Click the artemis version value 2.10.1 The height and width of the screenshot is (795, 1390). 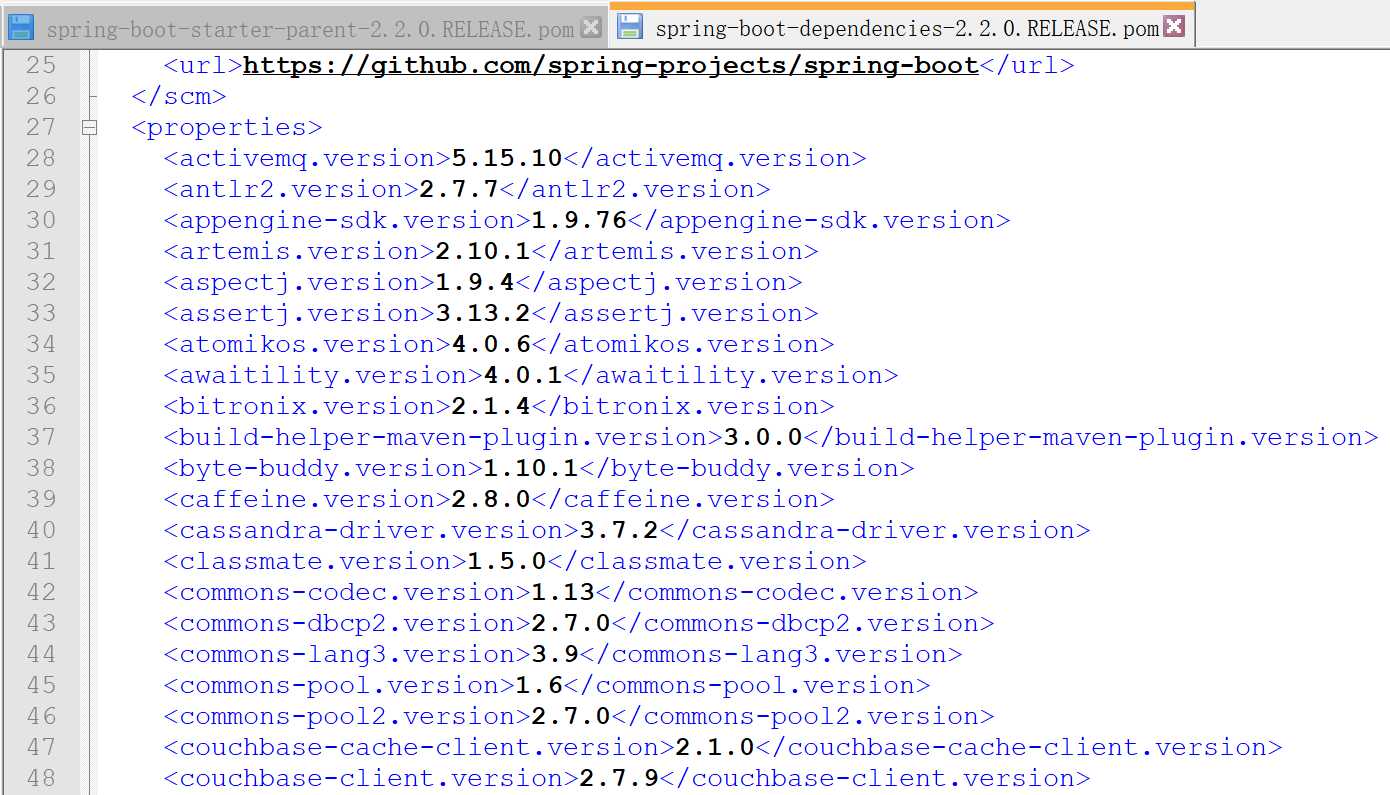[483, 252]
